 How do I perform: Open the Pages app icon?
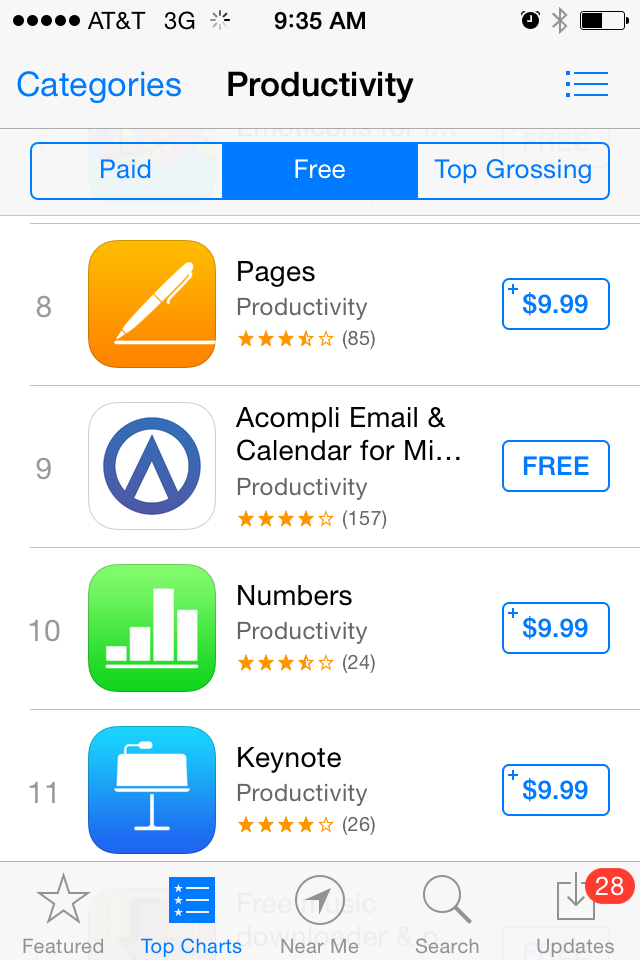click(152, 304)
